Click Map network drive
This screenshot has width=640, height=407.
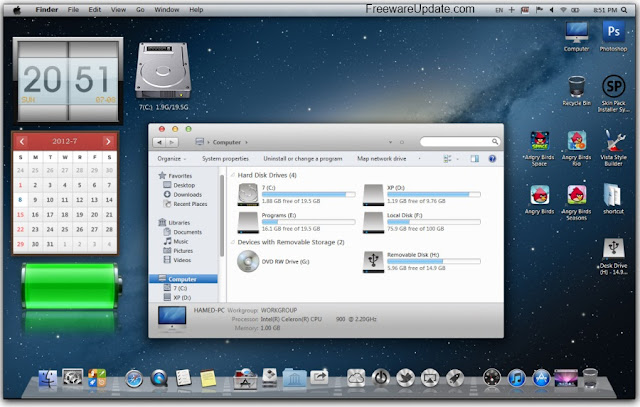382,158
